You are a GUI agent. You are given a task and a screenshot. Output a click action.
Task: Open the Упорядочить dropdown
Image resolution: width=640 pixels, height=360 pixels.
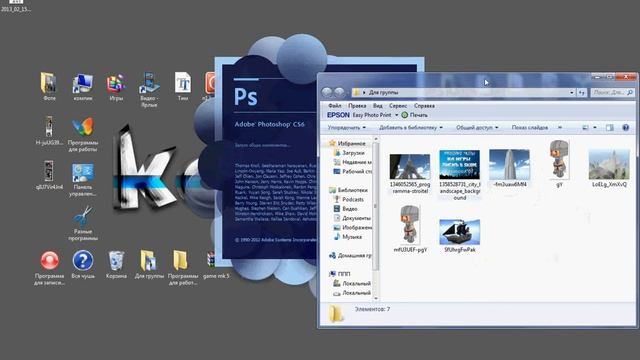[347, 128]
